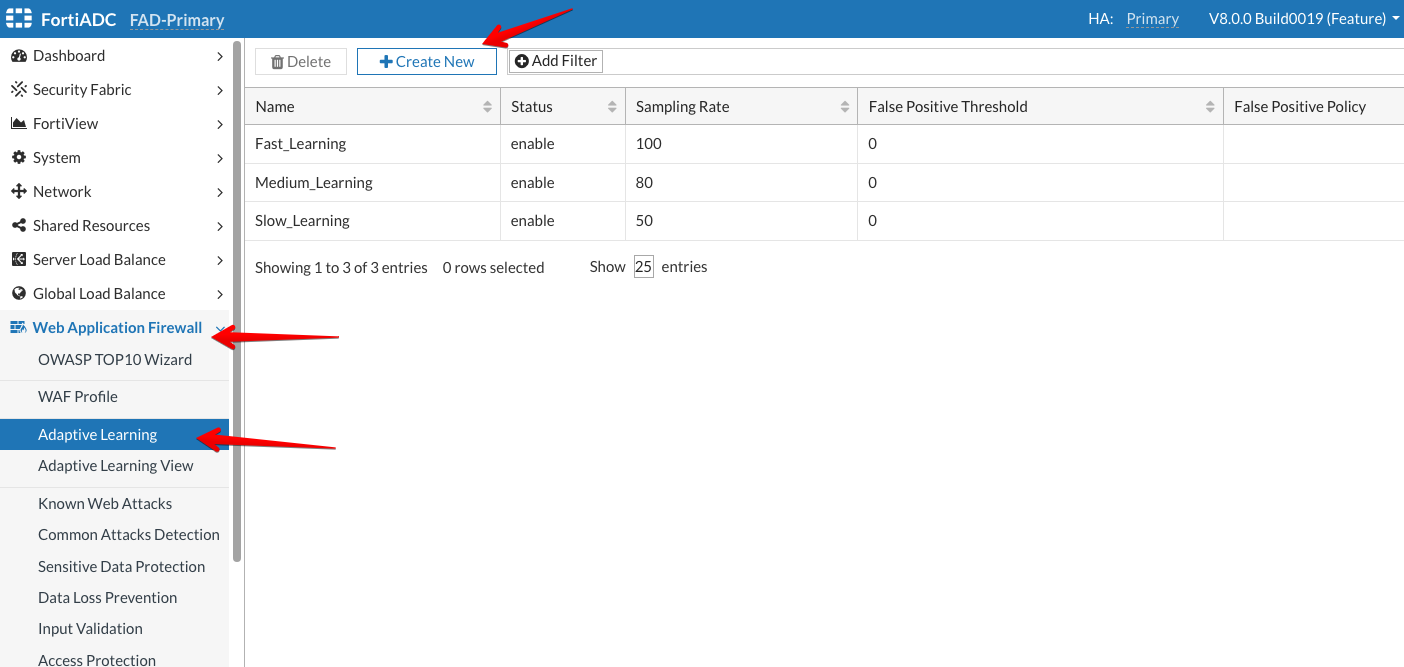The height and width of the screenshot is (667, 1404).
Task: Click the Dashboard gauge icon
Action: pos(18,56)
